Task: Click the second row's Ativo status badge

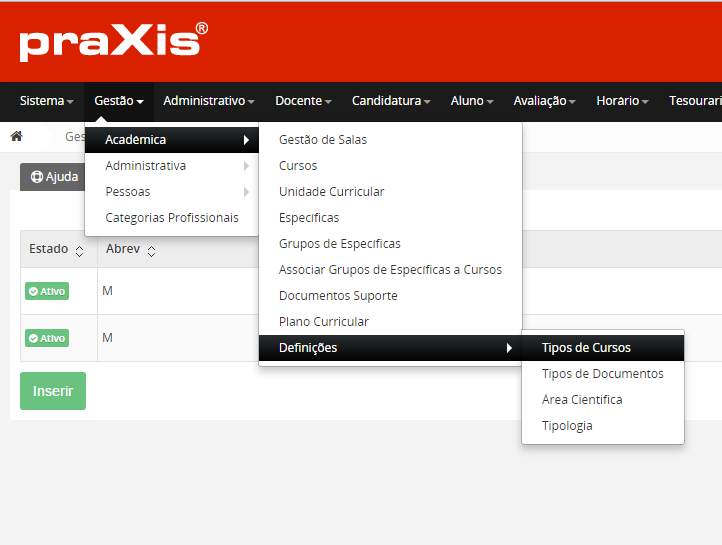Action: click(x=47, y=338)
